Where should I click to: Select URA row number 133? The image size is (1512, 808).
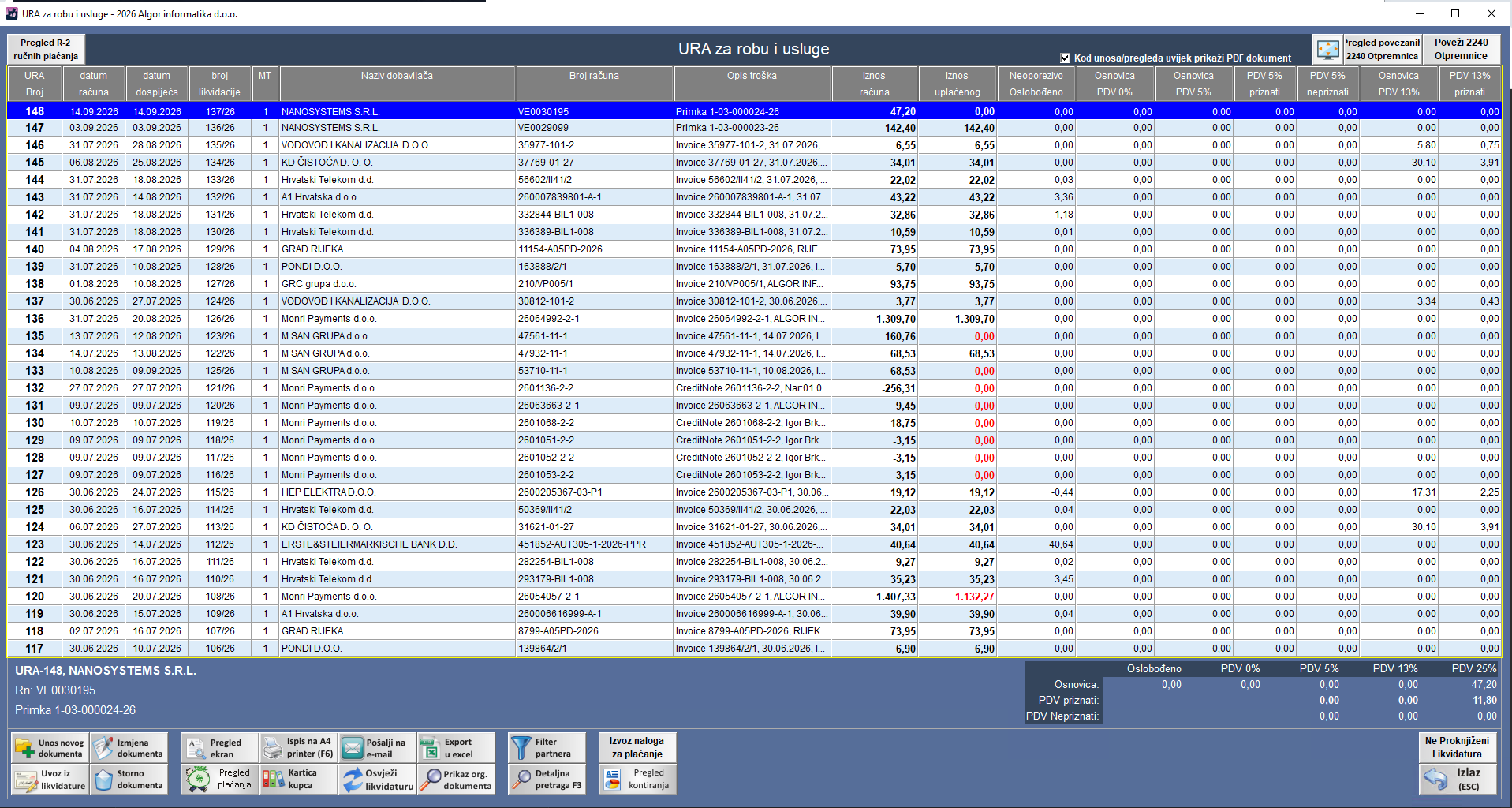coord(35,371)
